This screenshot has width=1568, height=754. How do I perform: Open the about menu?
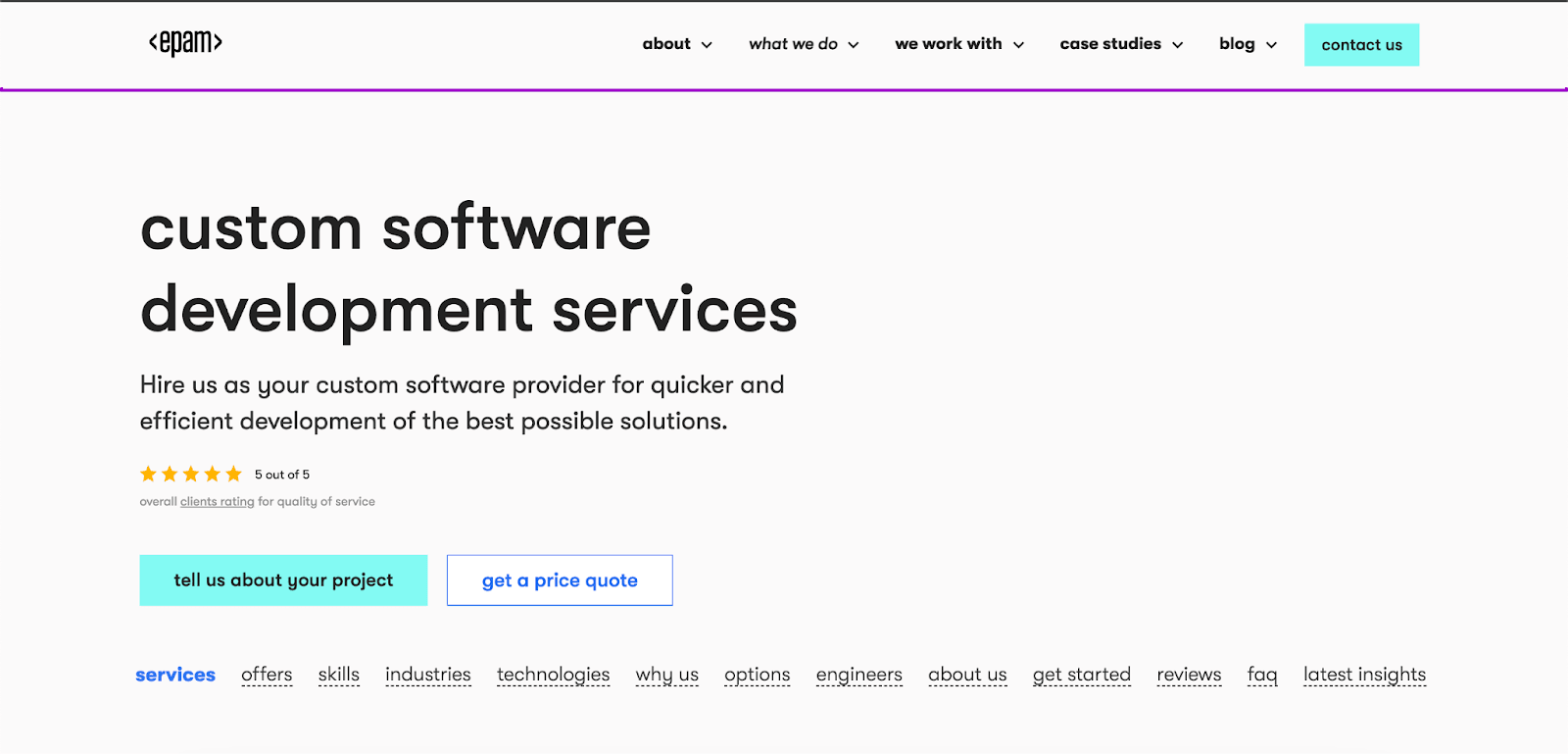click(x=666, y=44)
